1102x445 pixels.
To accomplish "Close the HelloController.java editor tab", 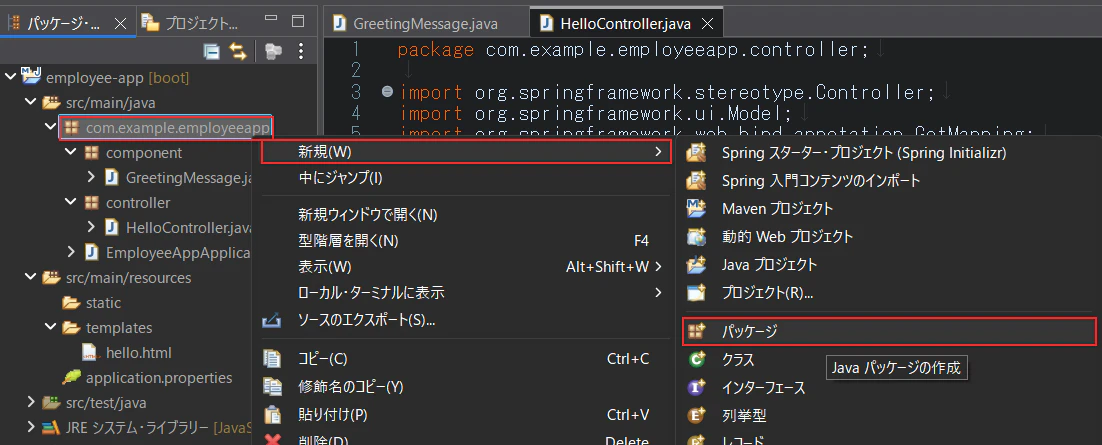I will click(708, 24).
